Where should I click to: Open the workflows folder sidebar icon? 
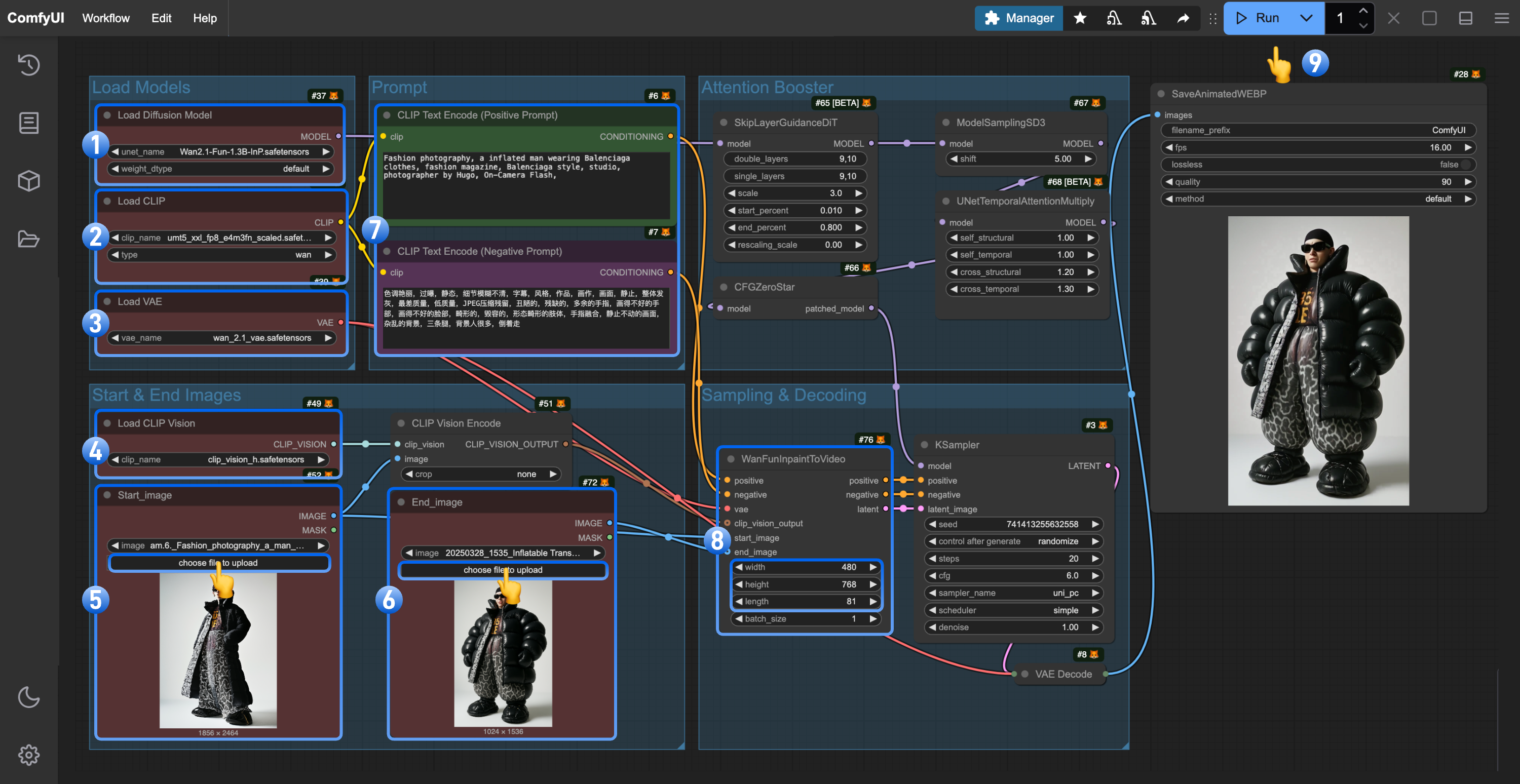[28, 239]
